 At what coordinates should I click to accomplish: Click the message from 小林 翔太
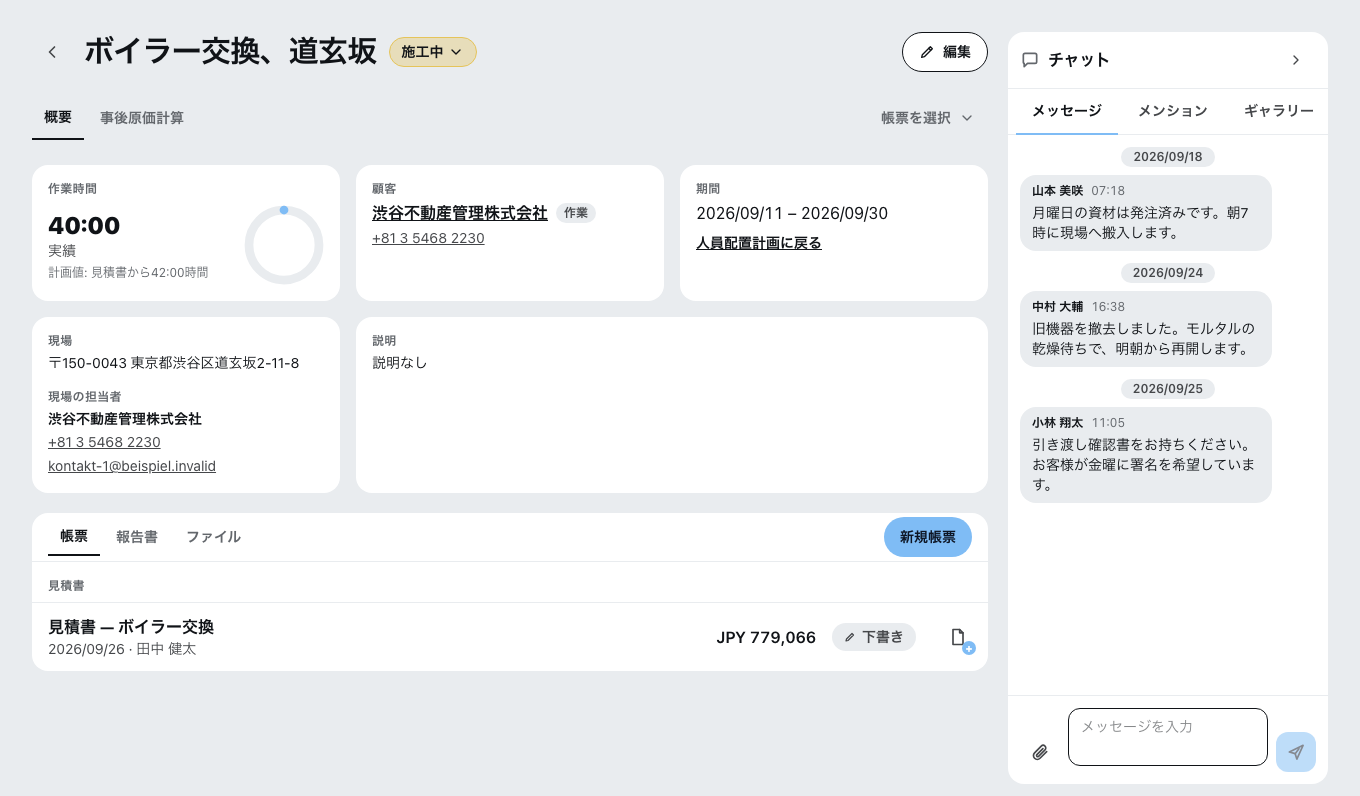click(1146, 455)
